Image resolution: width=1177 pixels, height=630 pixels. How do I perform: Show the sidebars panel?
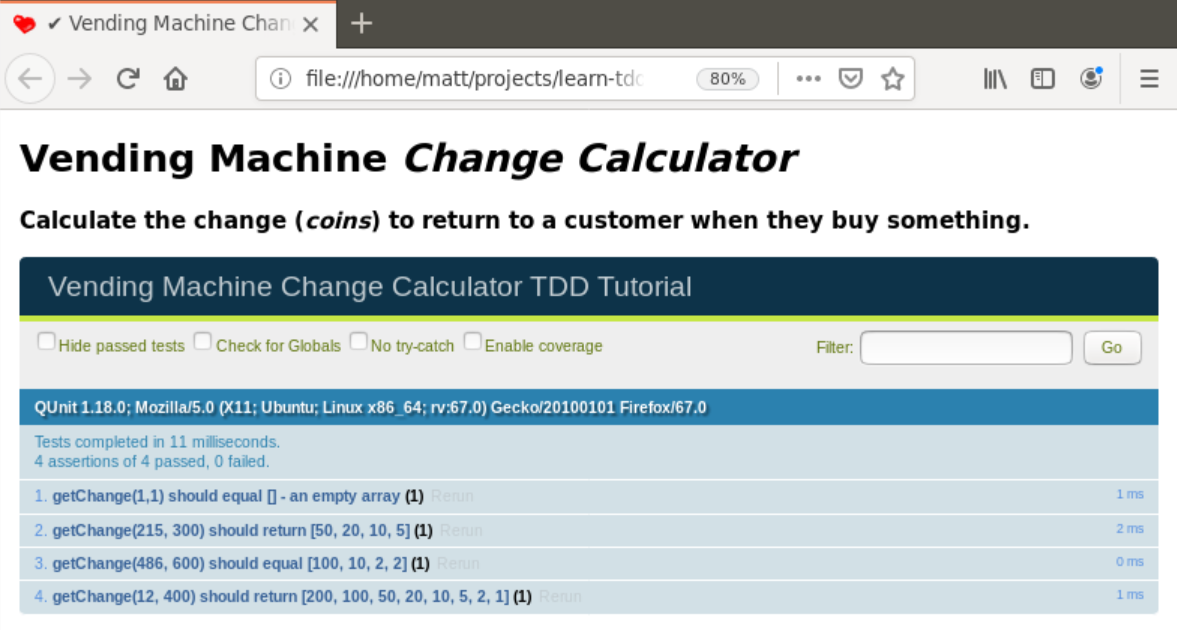(1043, 78)
